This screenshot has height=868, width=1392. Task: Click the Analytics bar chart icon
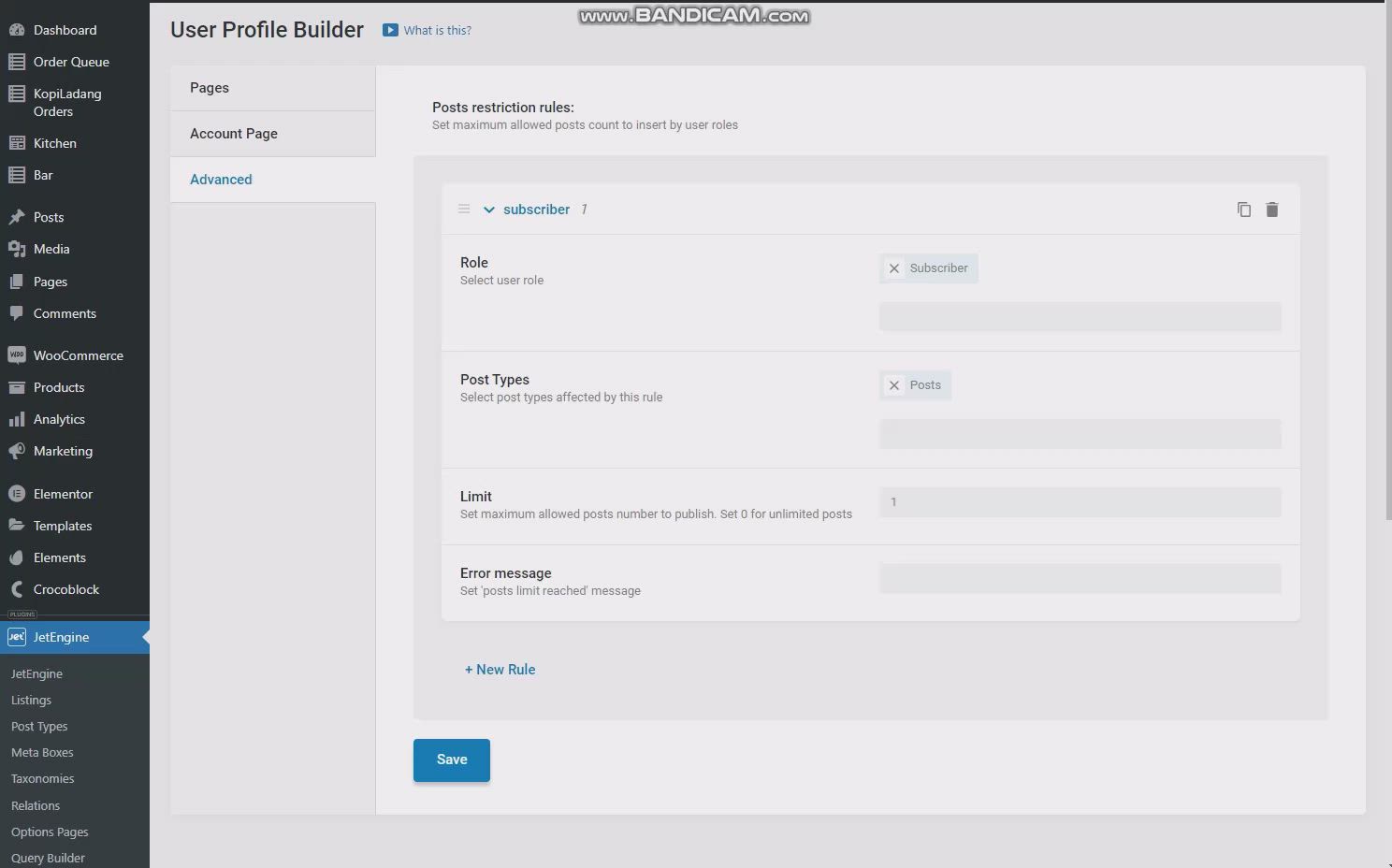tap(16, 419)
